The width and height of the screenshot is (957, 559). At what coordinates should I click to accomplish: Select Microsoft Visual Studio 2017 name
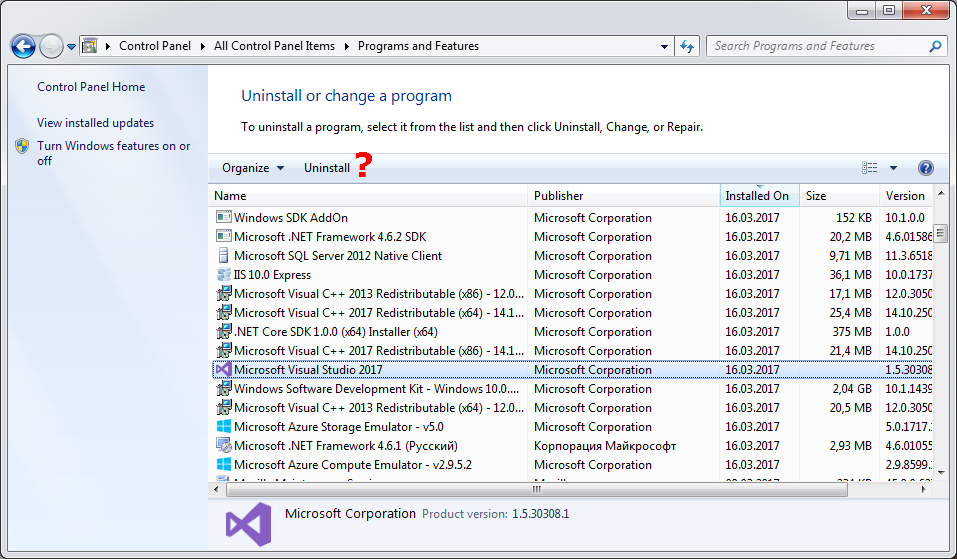point(308,369)
